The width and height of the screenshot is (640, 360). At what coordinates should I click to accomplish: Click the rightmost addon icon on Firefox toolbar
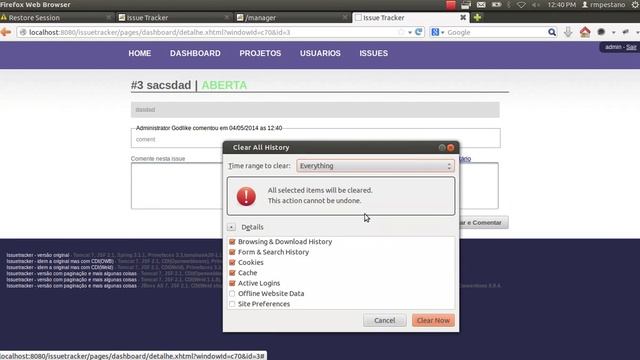point(625,32)
